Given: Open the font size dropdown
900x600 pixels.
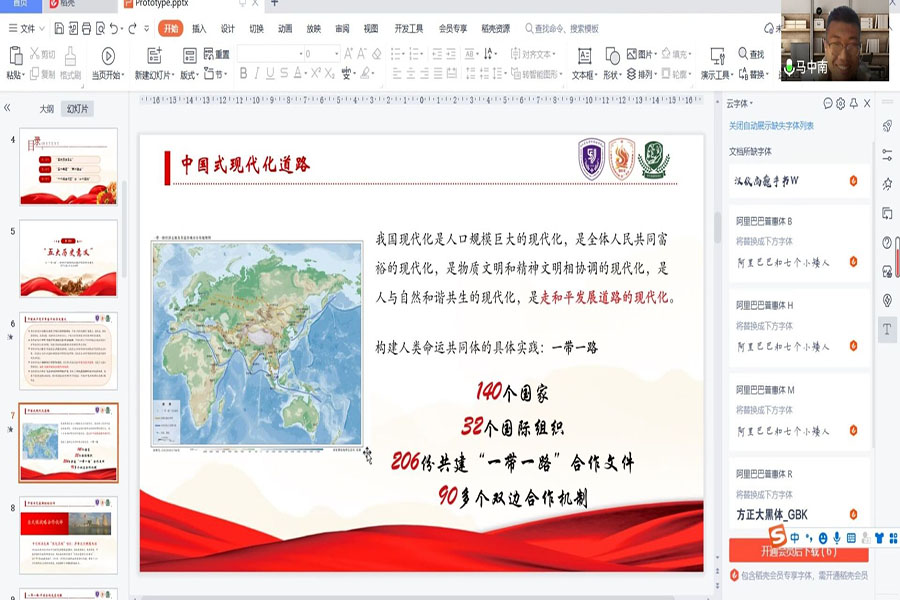Looking at the screenshot, I should pyautogui.click(x=336, y=53).
